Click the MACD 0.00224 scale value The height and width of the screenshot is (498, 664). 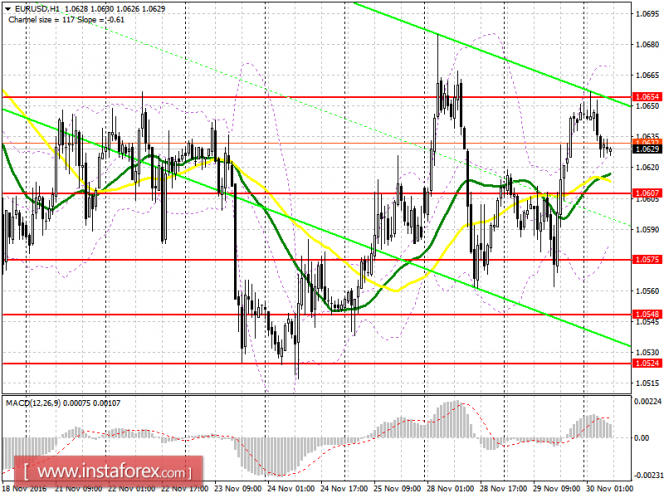648,402
